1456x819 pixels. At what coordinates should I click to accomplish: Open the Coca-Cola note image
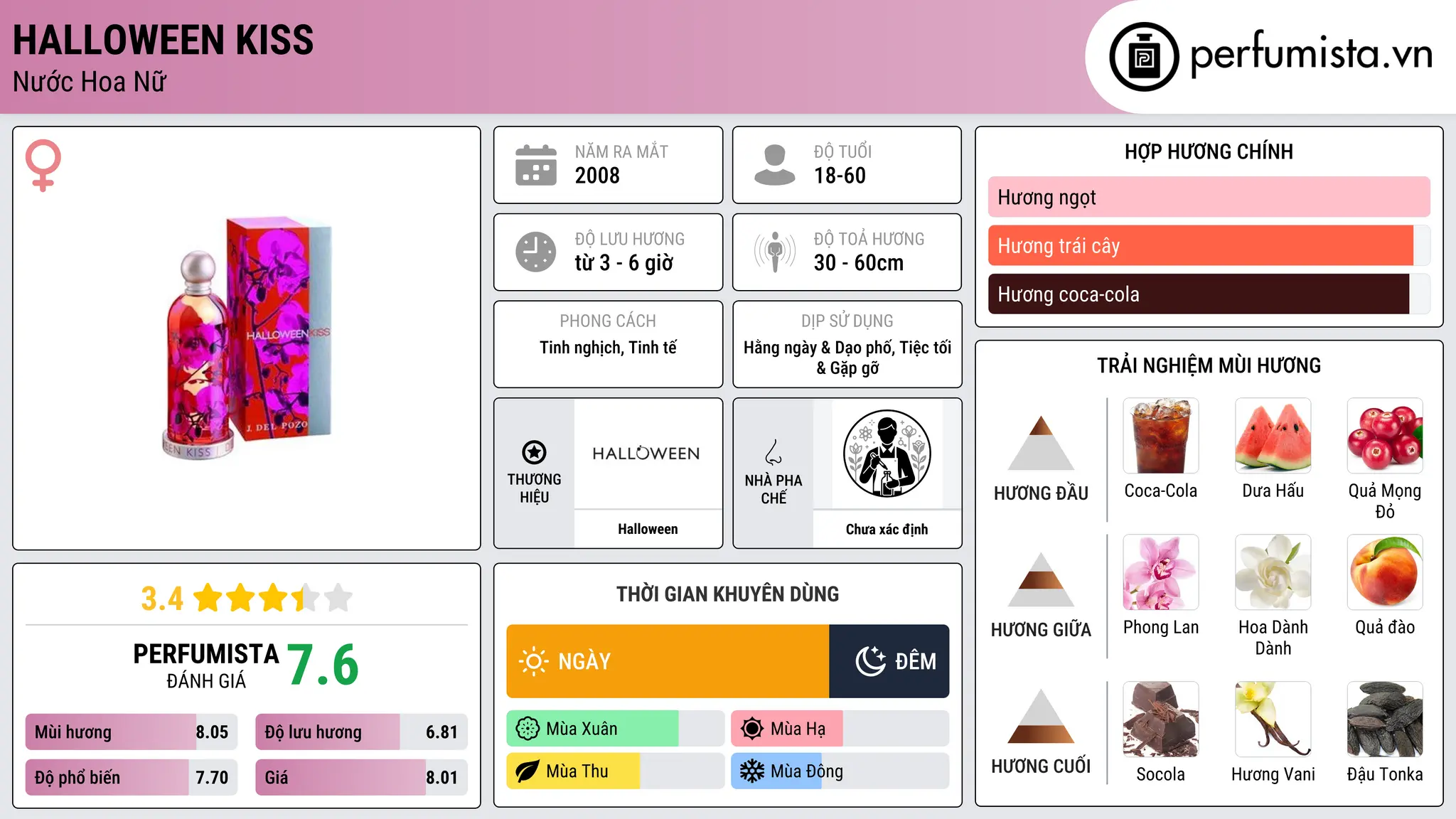(1160, 436)
